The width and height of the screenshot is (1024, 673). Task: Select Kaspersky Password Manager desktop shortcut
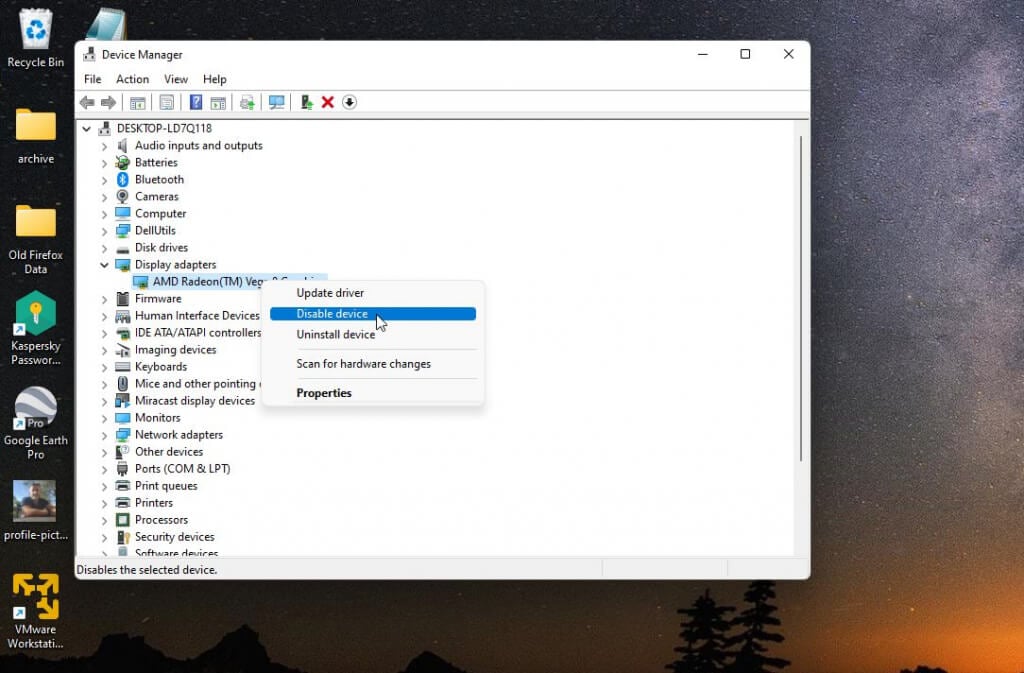[x=35, y=328]
